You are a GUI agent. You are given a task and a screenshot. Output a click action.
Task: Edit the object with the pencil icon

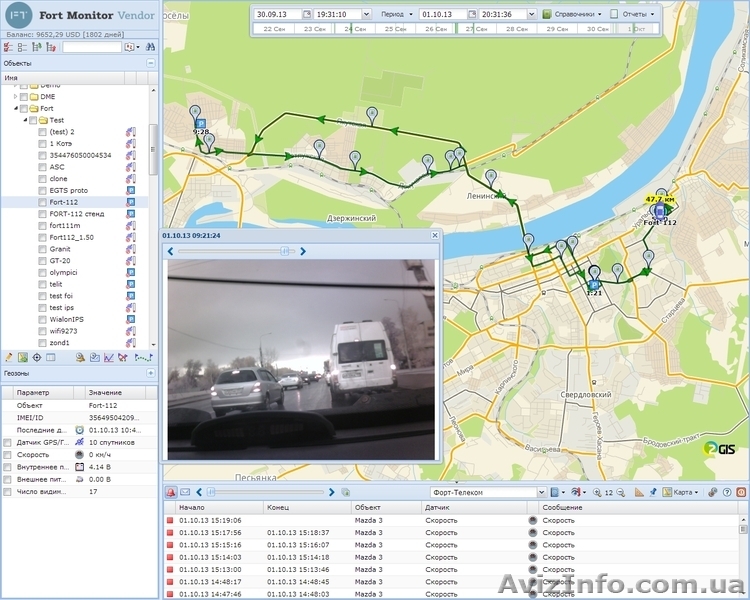click(x=9, y=357)
